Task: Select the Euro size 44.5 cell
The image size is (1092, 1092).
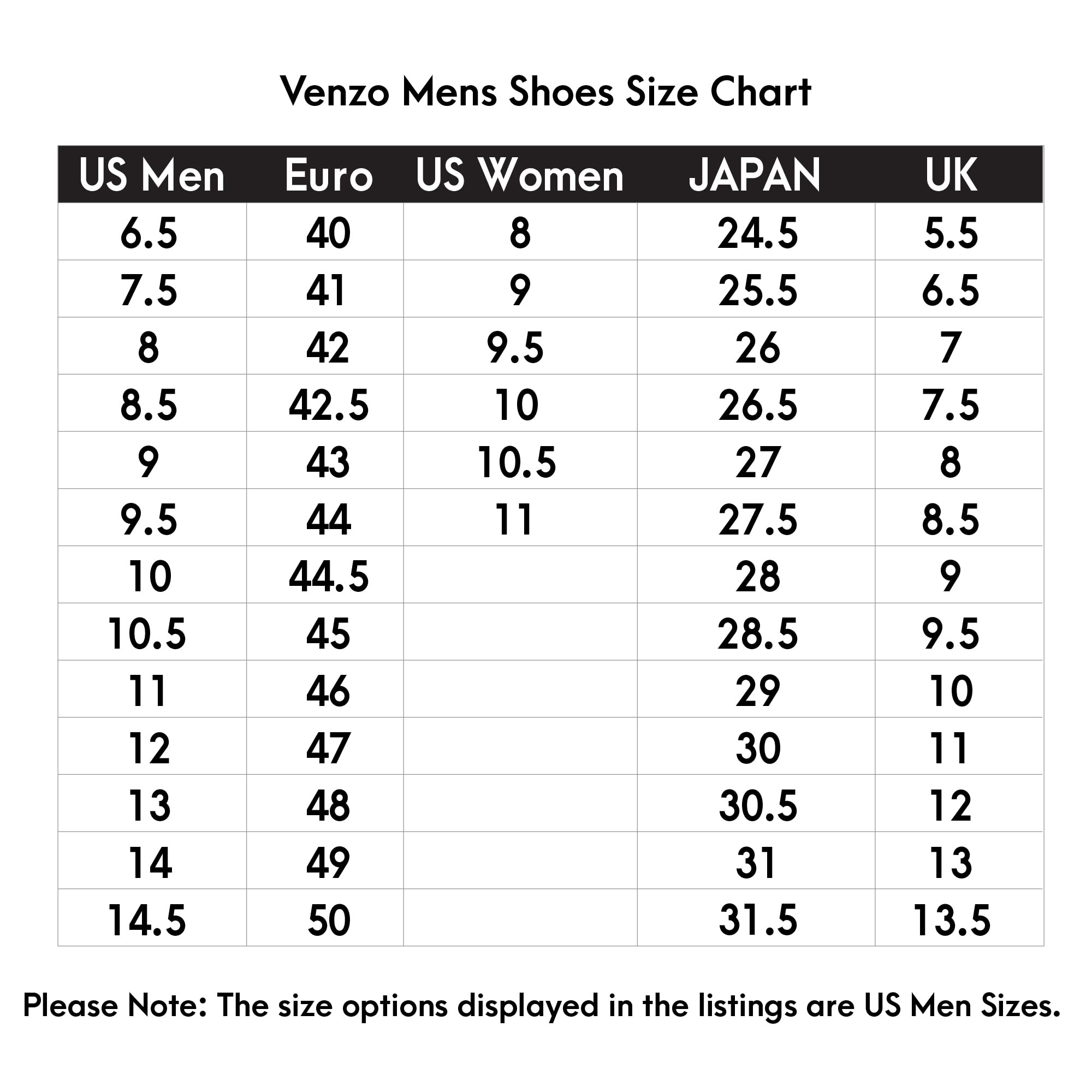Action: point(328,577)
